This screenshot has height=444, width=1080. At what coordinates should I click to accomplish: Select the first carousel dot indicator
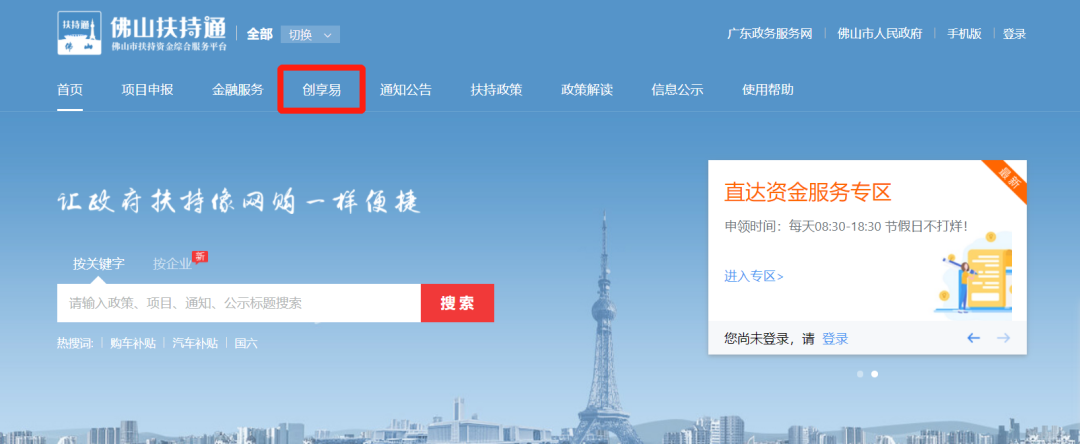click(860, 374)
